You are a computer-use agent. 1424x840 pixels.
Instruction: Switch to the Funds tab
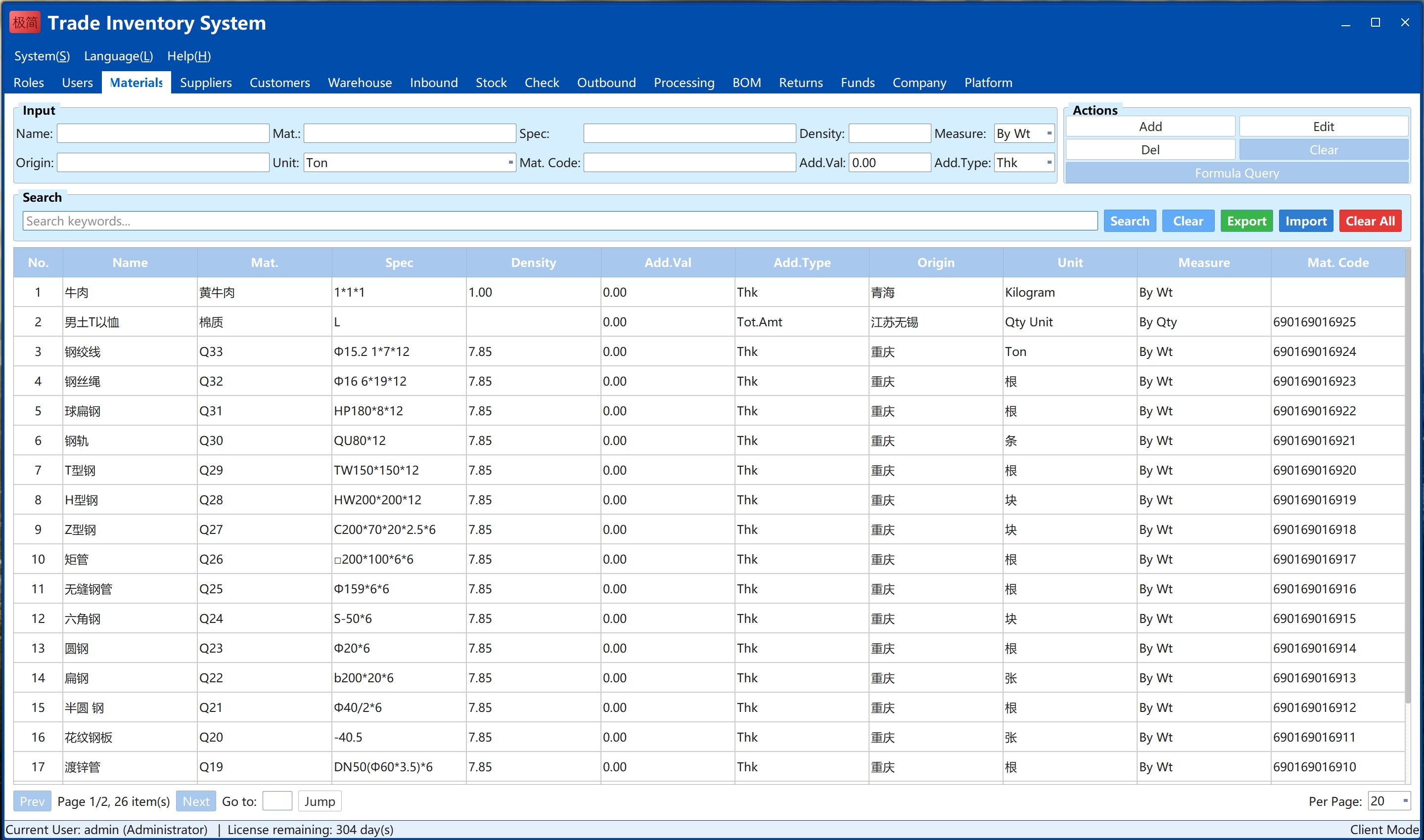coord(858,83)
